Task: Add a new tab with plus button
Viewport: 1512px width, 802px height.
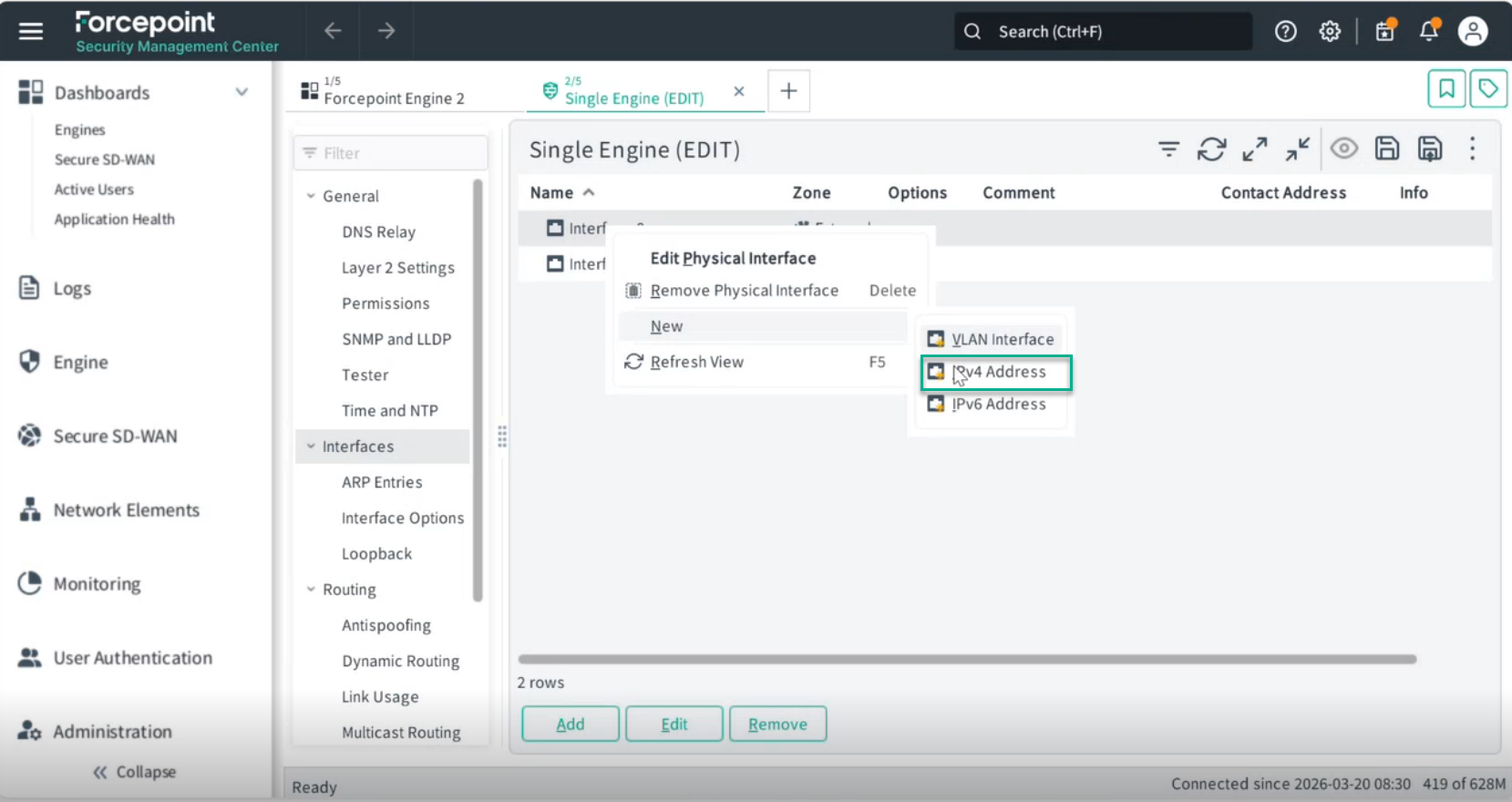Action: tap(788, 90)
